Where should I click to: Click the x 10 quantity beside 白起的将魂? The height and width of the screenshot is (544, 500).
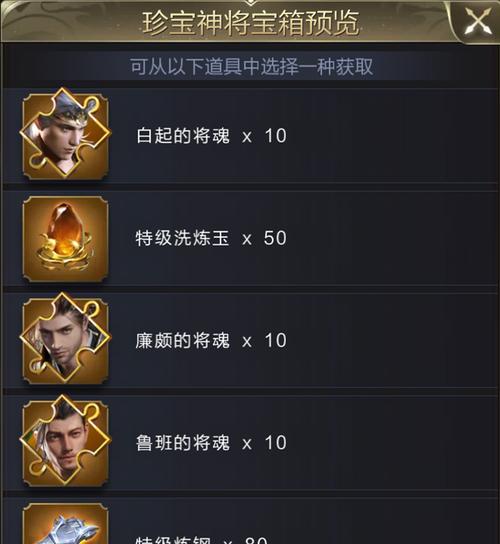tap(264, 136)
